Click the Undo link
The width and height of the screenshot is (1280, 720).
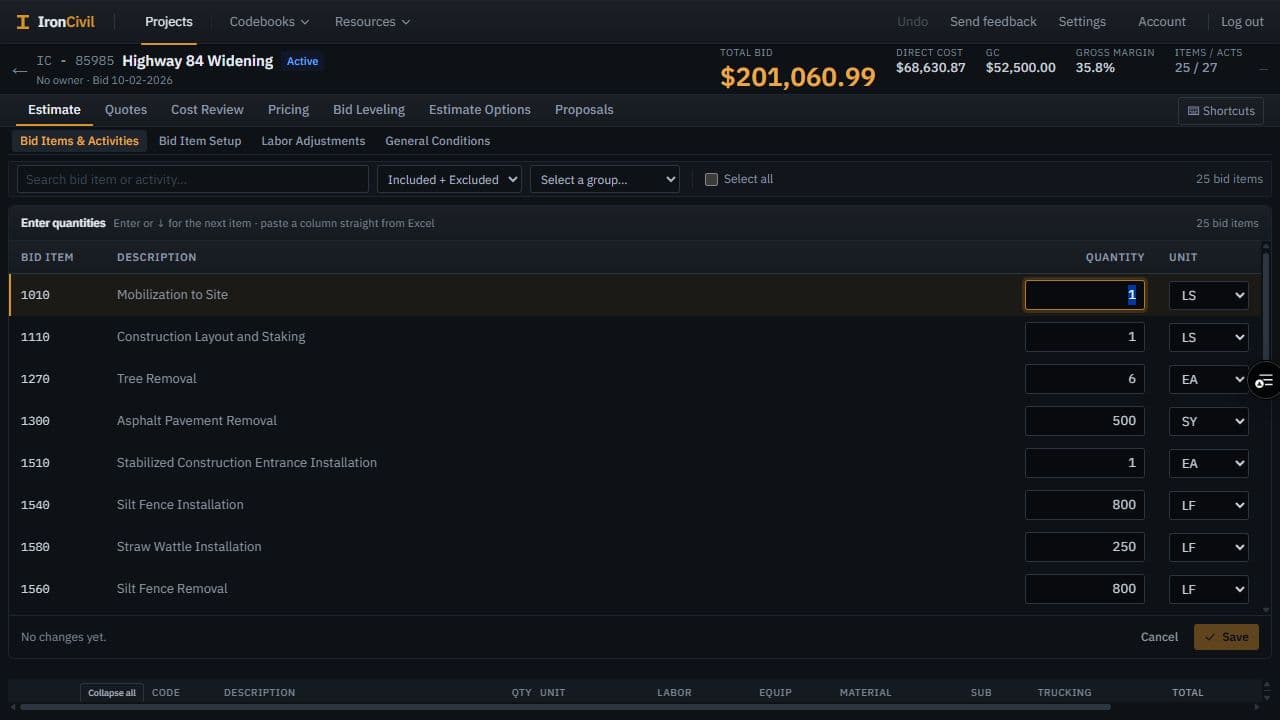912,22
